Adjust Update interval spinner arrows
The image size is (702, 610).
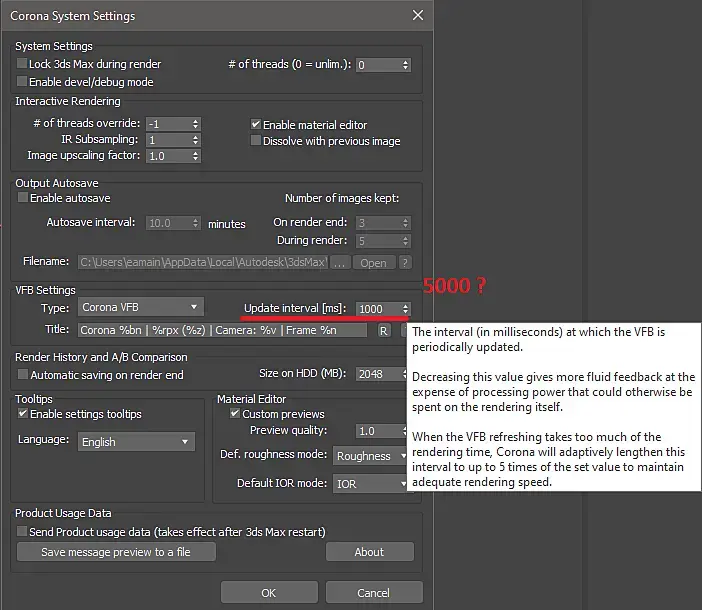point(406,309)
